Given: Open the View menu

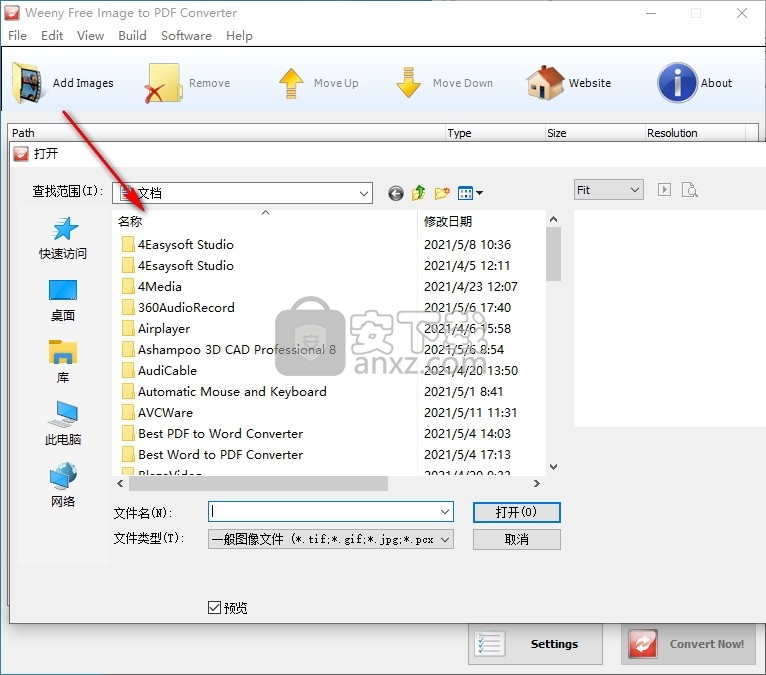Looking at the screenshot, I should 90,36.
